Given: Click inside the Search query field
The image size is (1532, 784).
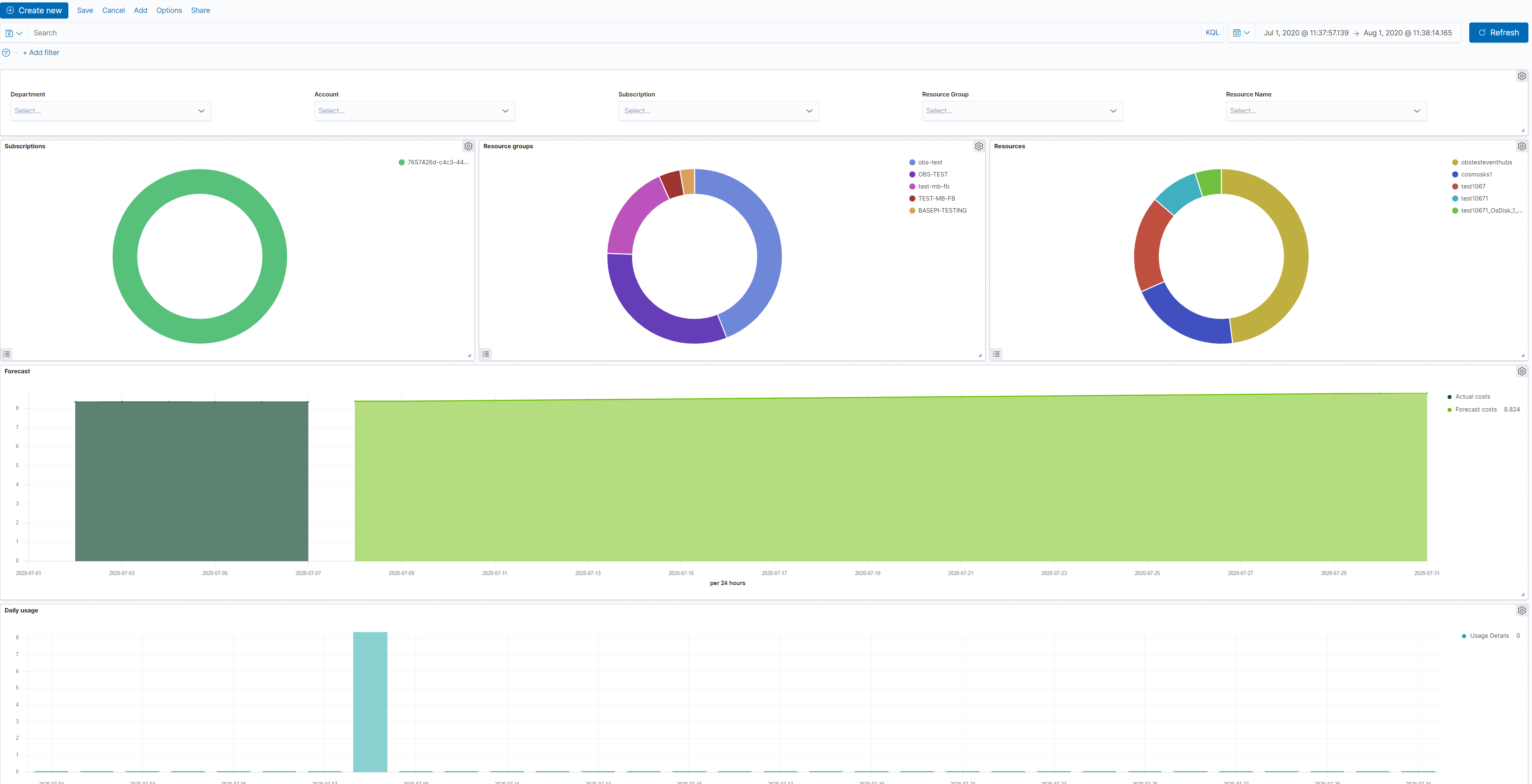Looking at the screenshot, I should click(357, 33).
